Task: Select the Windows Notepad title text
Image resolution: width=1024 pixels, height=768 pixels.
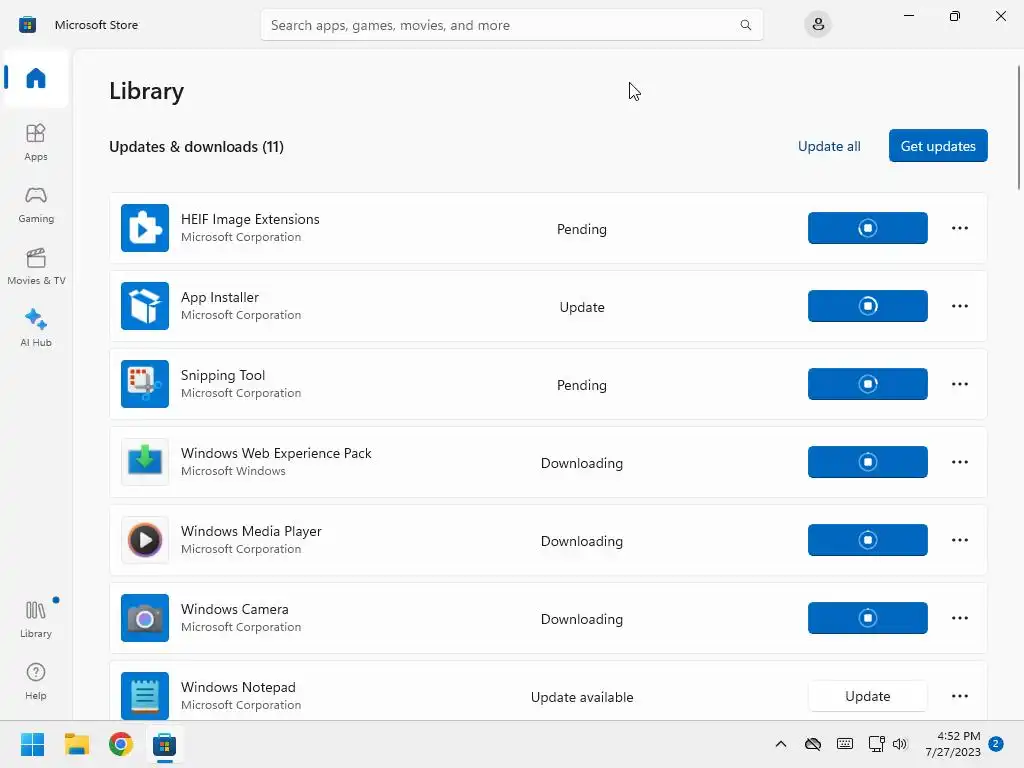Action: click(238, 687)
